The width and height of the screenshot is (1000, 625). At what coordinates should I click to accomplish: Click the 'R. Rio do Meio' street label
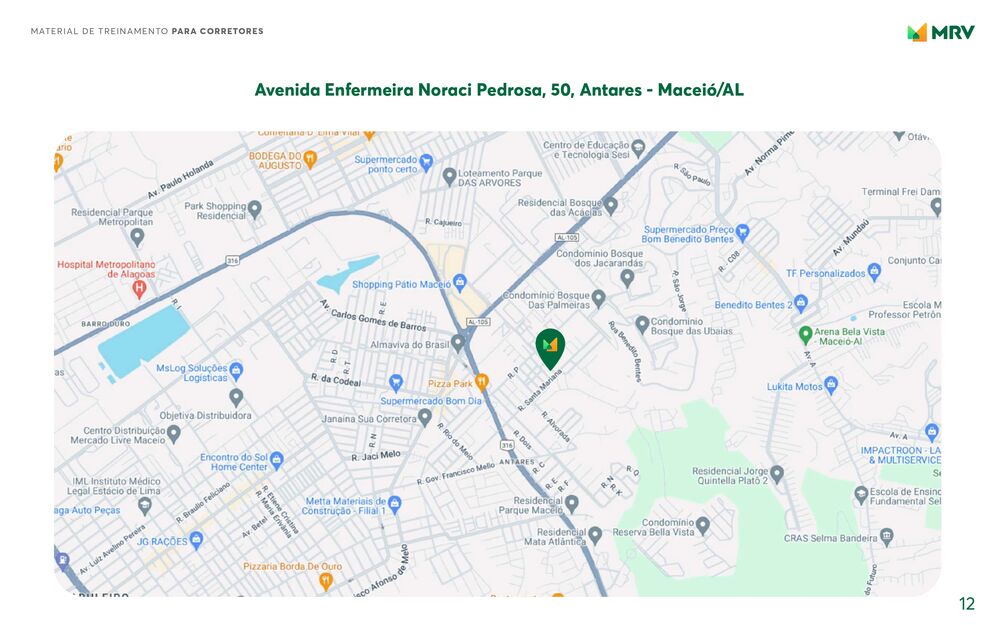tap(455, 441)
